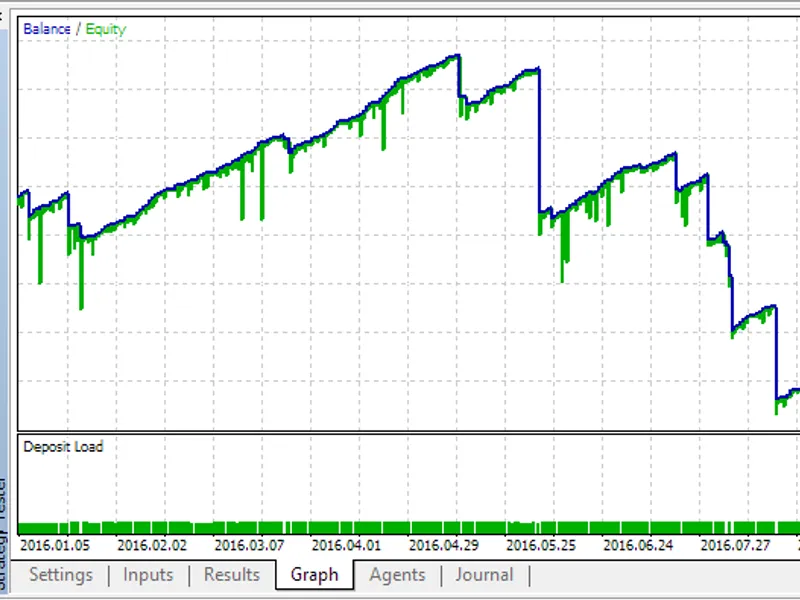Click the 2016.04.01 date label
Viewport: 800px width, 600px height.
click(x=346, y=545)
